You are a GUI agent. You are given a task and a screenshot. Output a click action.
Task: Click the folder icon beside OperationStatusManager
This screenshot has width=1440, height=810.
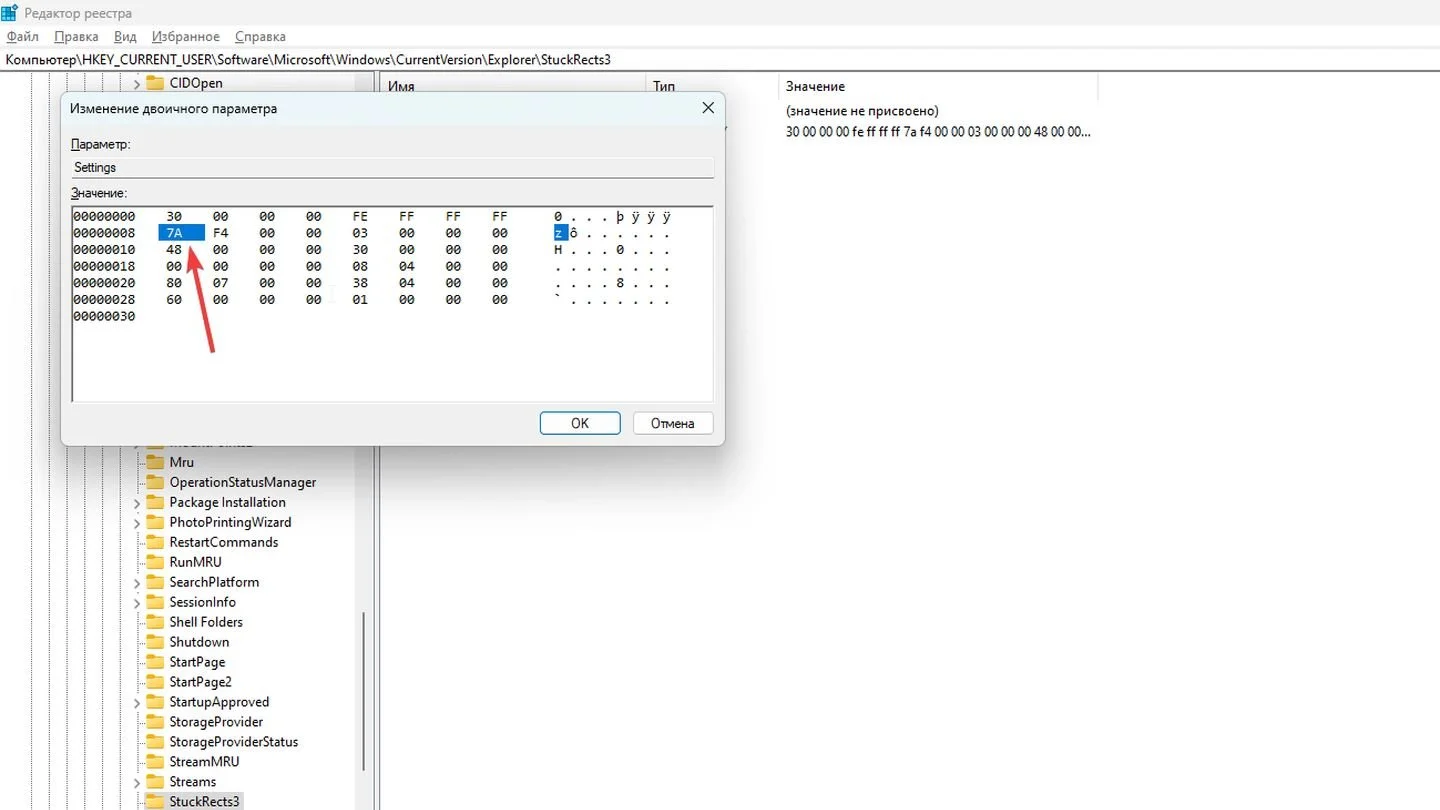(154, 482)
